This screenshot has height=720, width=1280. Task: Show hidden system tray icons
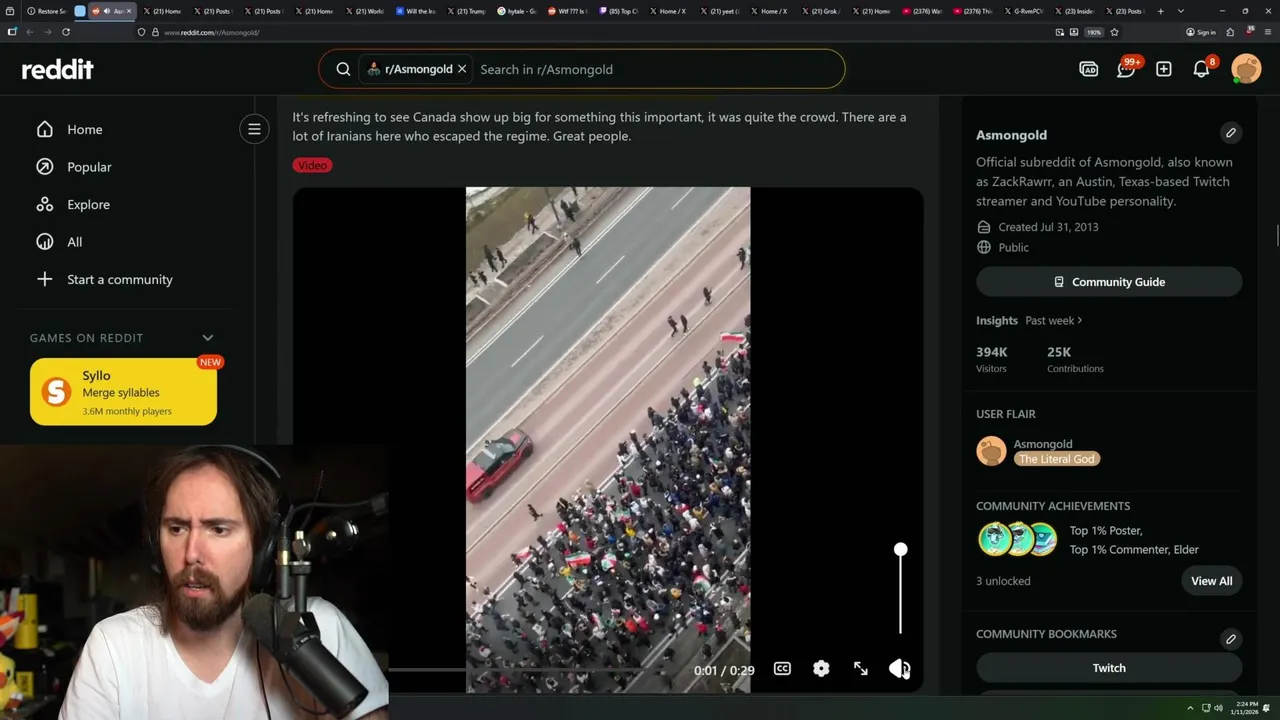tap(1190, 708)
